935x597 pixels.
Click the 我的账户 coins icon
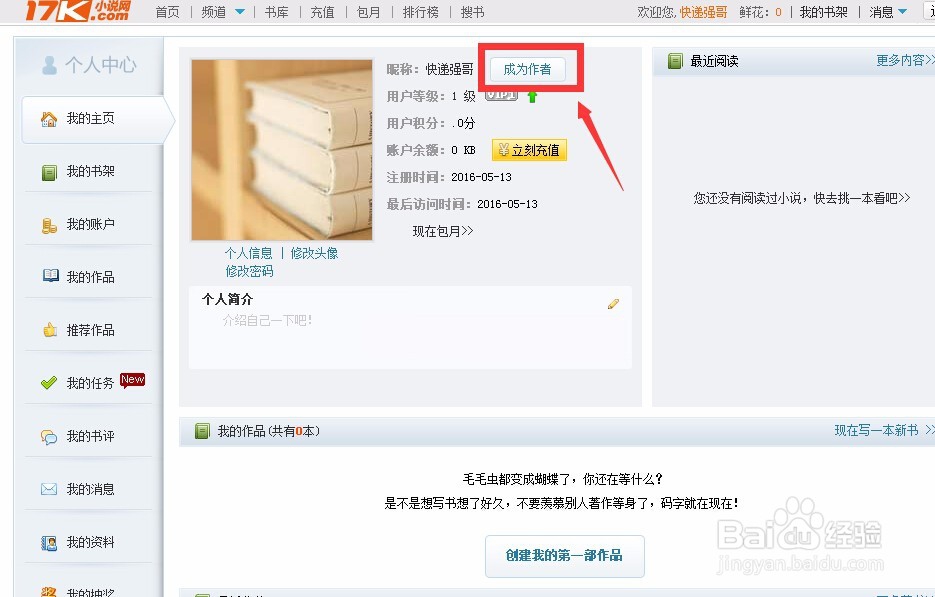(49, 225)
